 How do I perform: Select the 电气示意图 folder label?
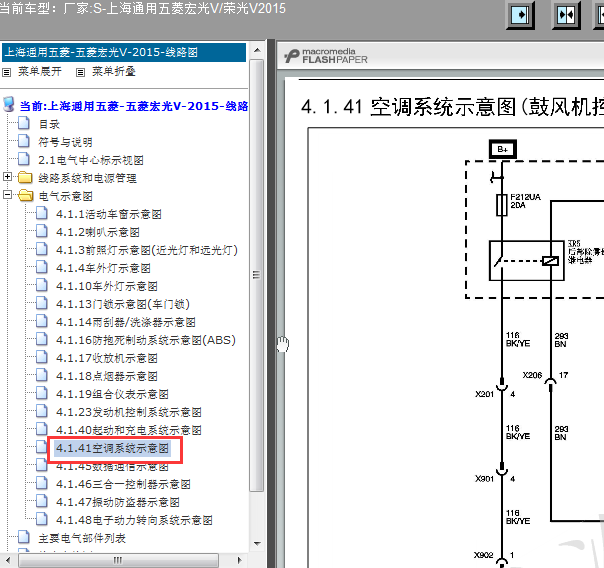coord(65,196)
